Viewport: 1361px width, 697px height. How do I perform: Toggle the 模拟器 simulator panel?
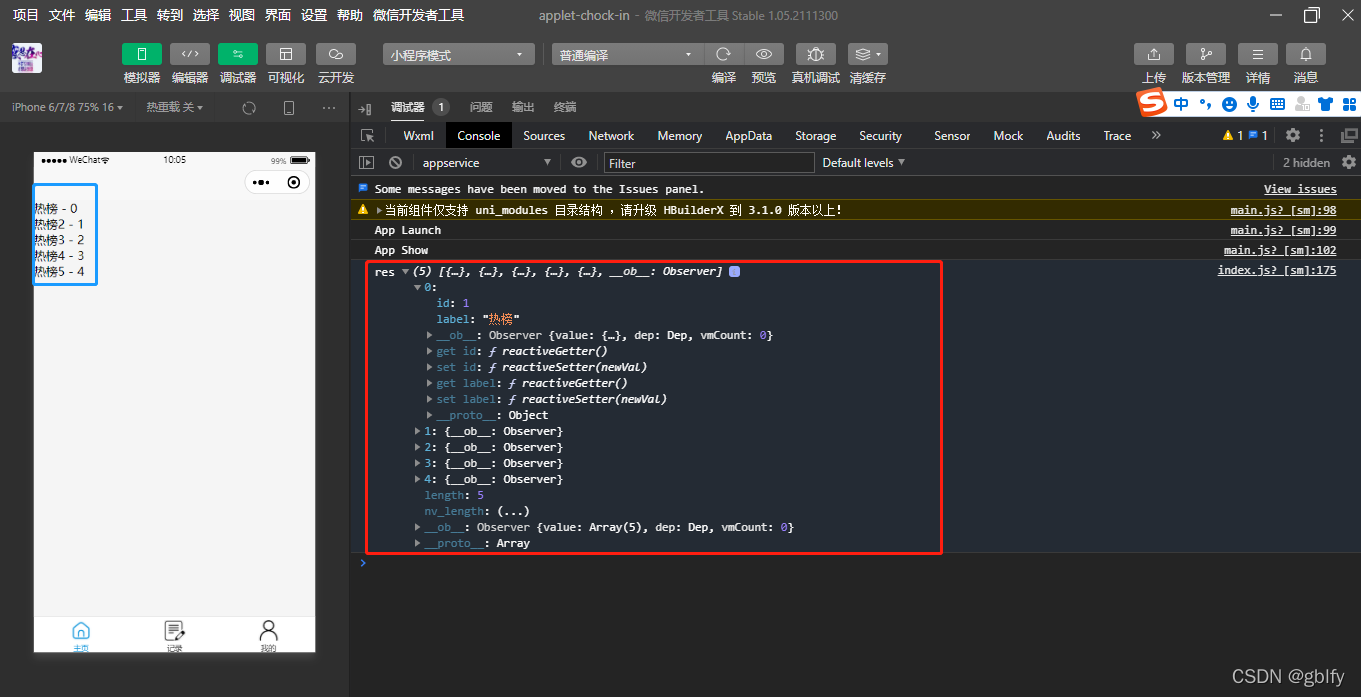pos(141,54)
